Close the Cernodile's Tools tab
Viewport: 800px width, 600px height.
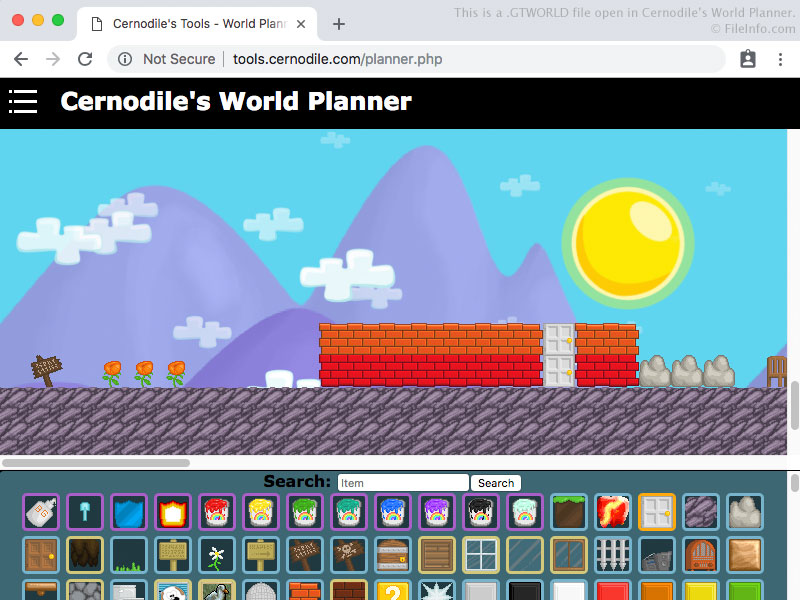(x=301, y=24)
